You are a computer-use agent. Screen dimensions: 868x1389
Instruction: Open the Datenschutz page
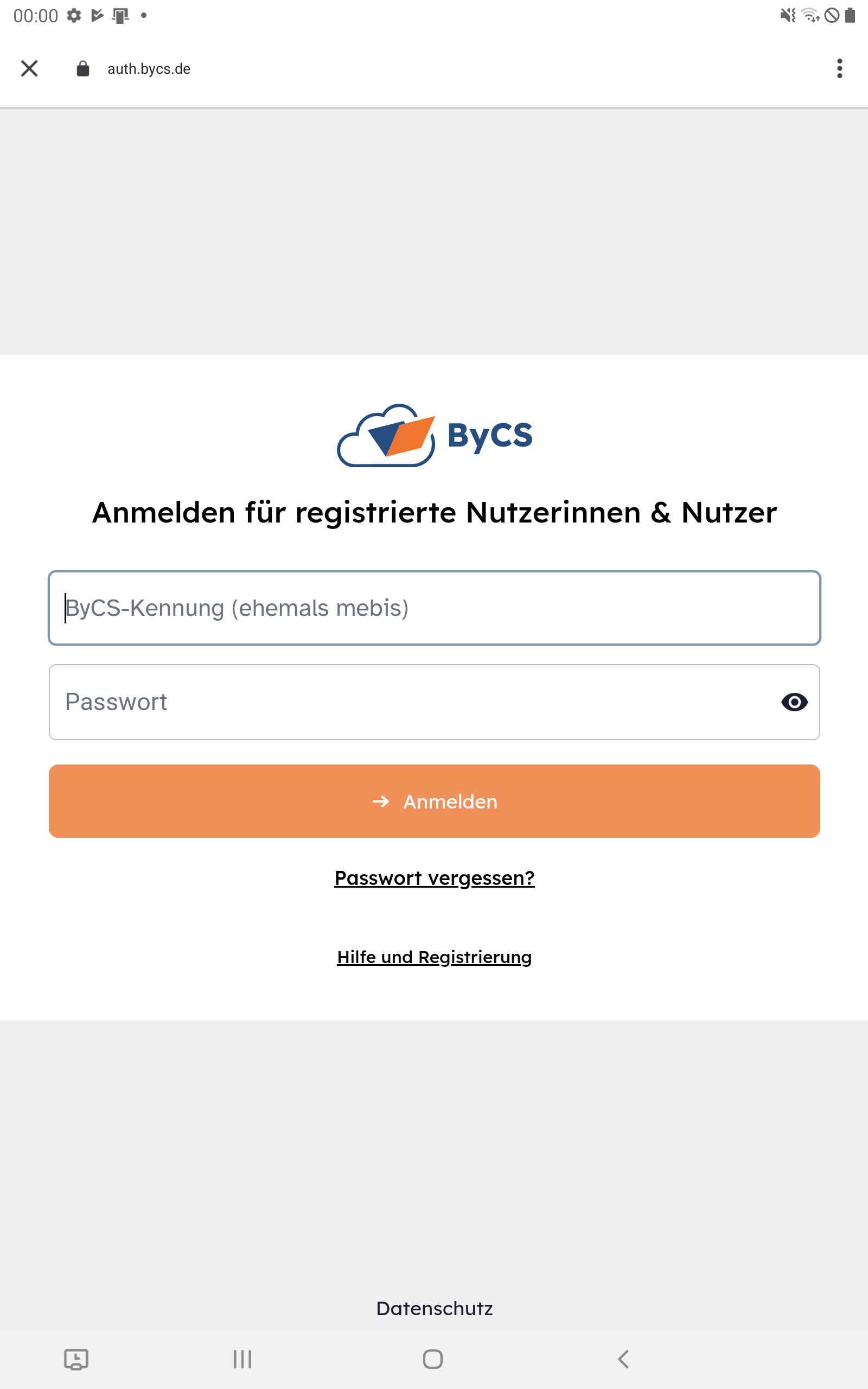pos(434,1309)
